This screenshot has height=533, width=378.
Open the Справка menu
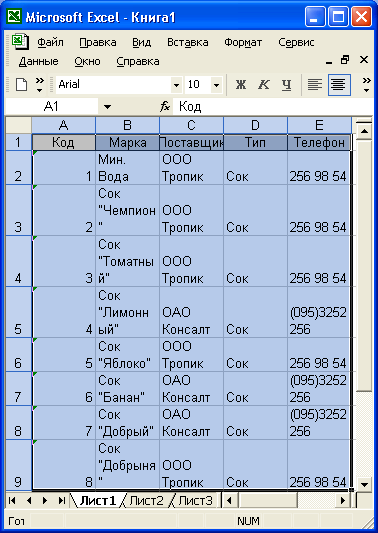[138, 62]
